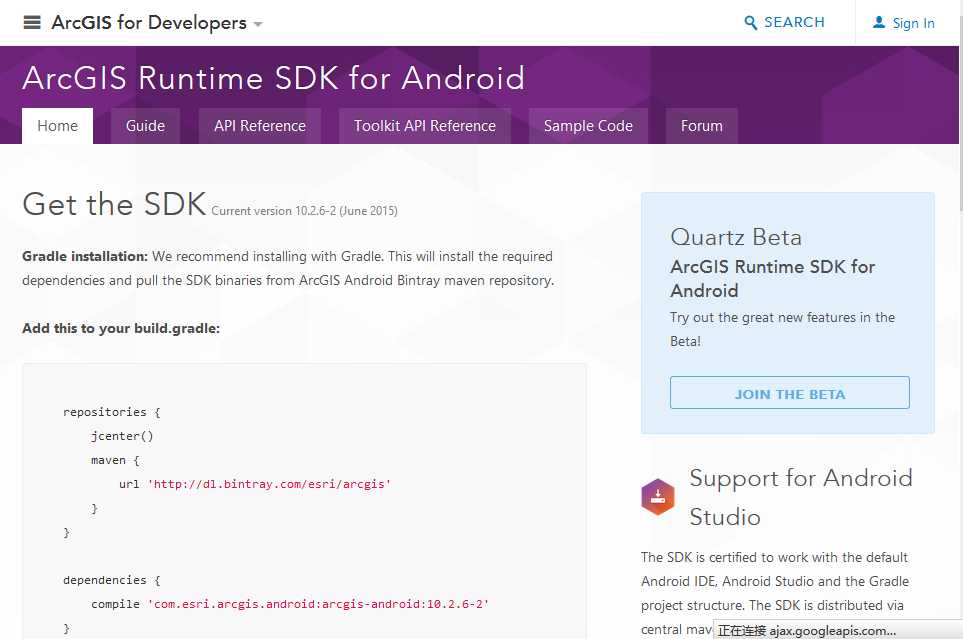Click the Add this to your build.gradle label

coord(121,328)
